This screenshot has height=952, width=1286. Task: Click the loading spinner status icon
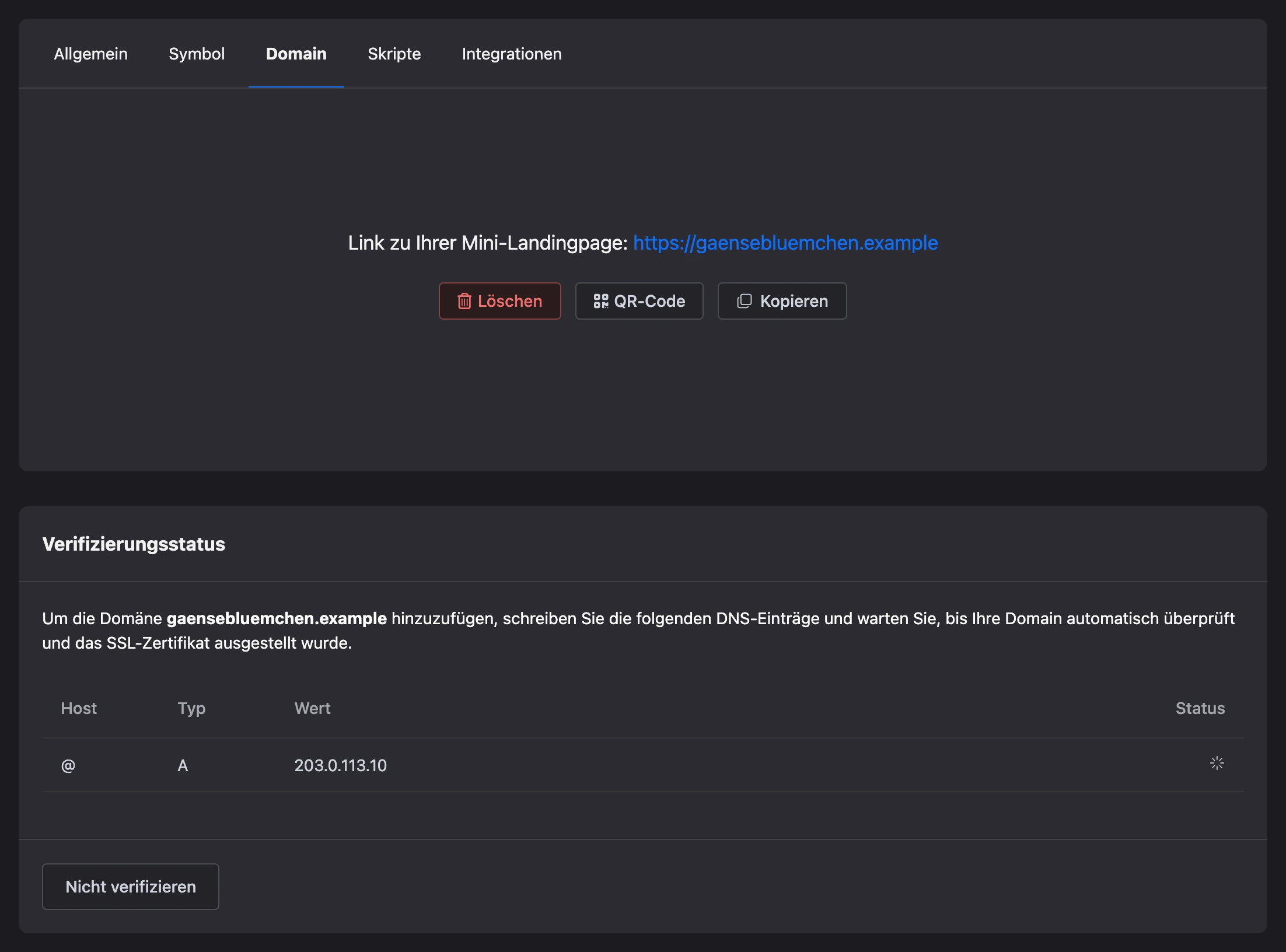pos(1217,763)
